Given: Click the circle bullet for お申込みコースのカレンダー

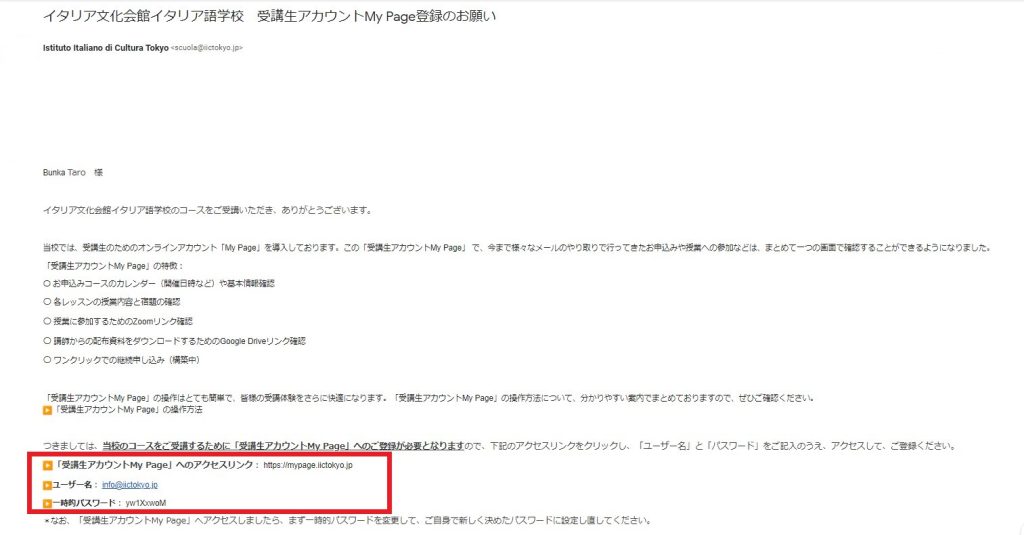Looking at the screenshot, I should tap(47, 284).
